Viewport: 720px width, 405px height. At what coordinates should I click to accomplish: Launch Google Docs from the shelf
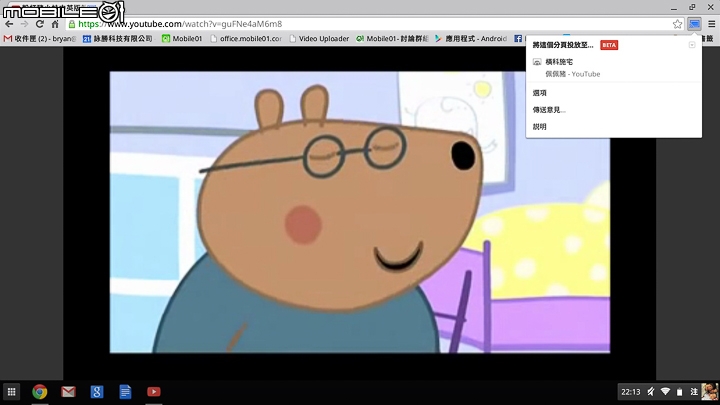click(125, 392)
